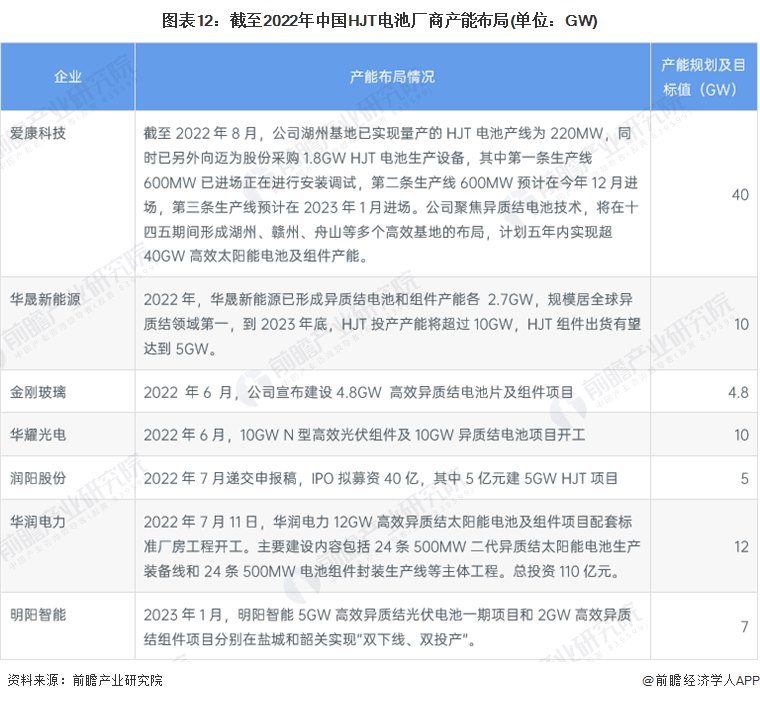The width and height of the screenshot is (760, 701).
Task: Select the '企业' column header
Action: point(67,77)
